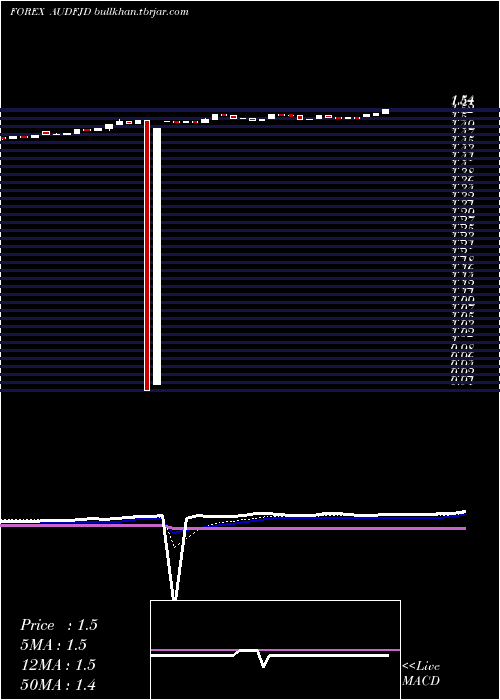The height and width of the screenshot is (700, 500).
Task: Click the 1.54 top price axis label
Action: tap(462, 101)
